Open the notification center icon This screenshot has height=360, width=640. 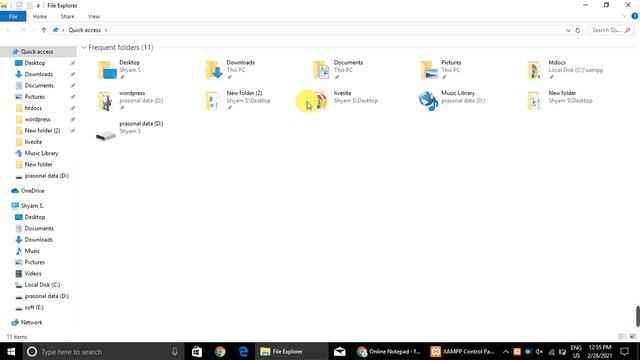[624, 351]
